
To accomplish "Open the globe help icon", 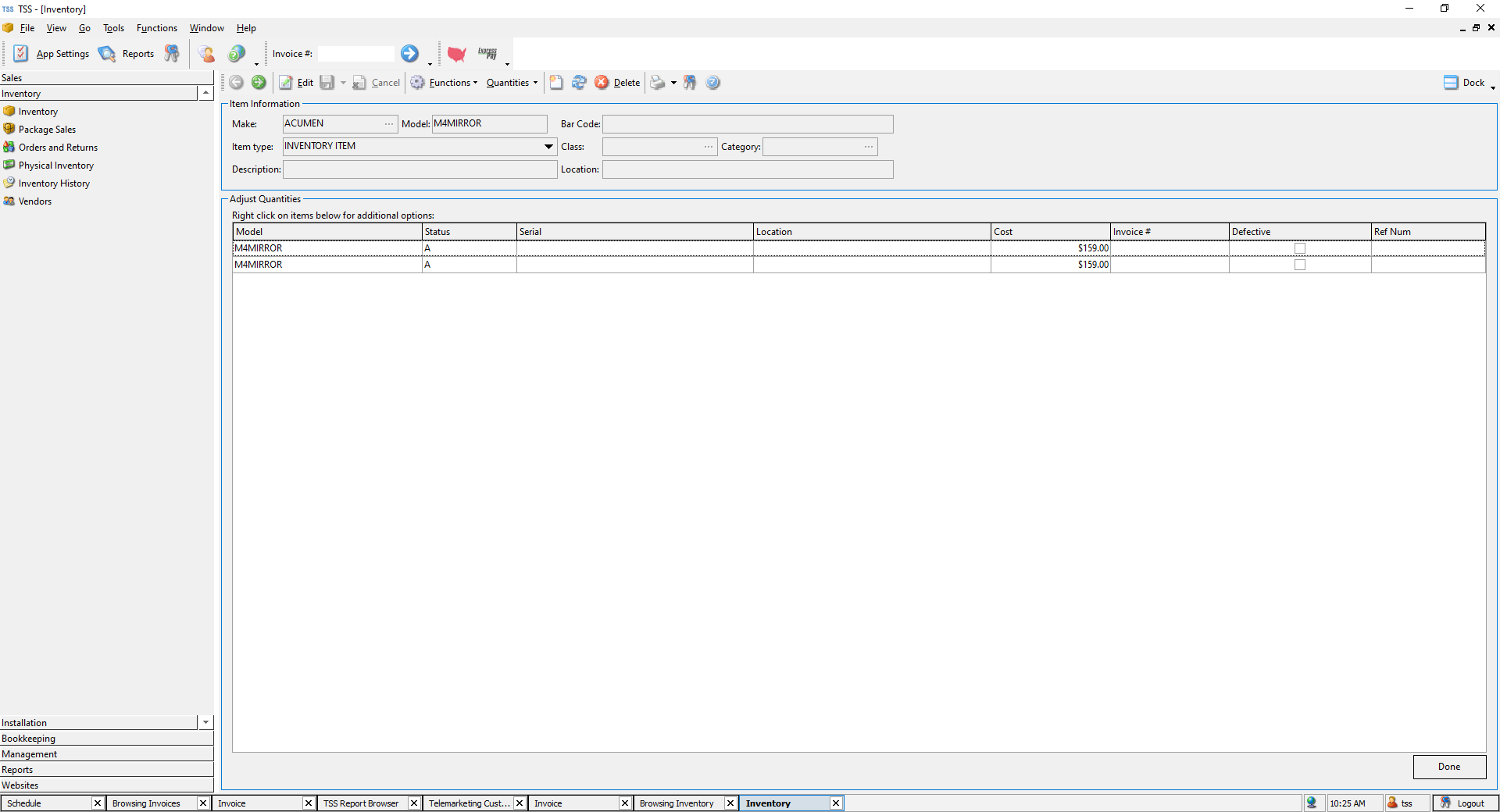I will [x=237, y=54].
